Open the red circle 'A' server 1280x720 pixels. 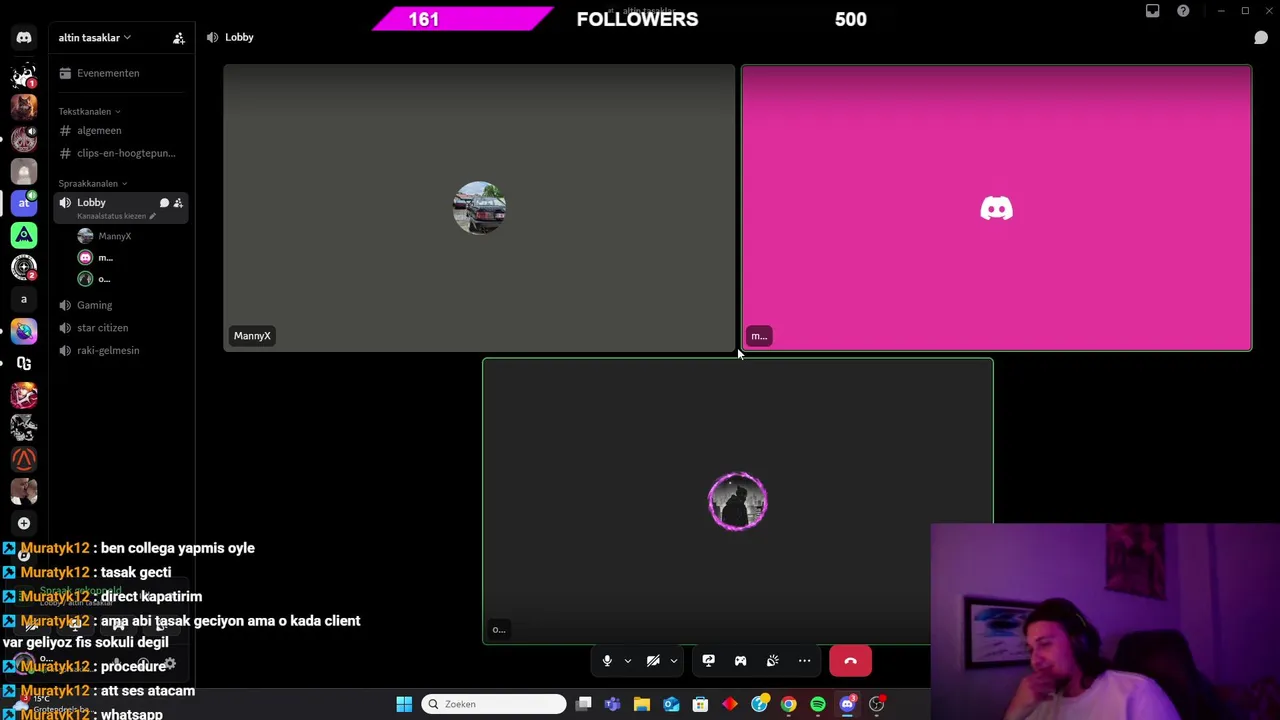[x=24, y=459]
